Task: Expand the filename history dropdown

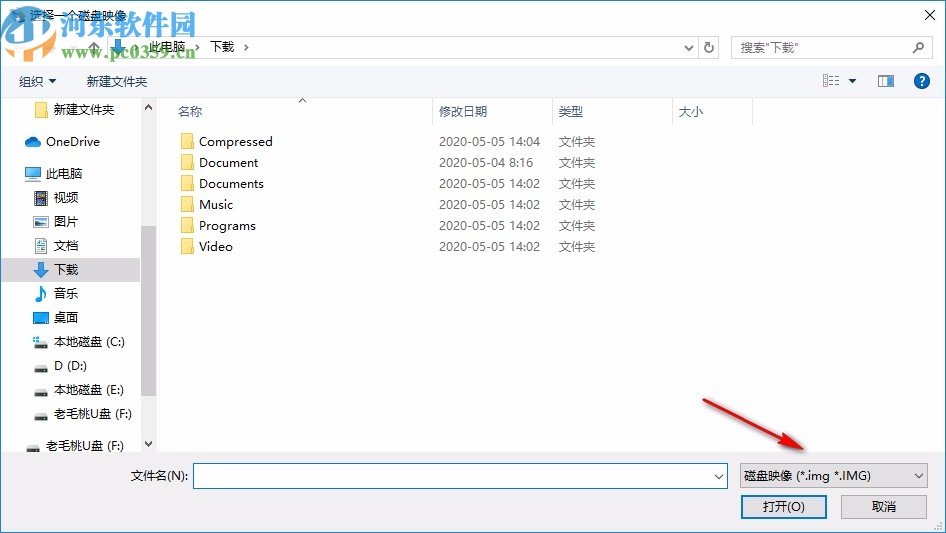Action: (719, 476)
